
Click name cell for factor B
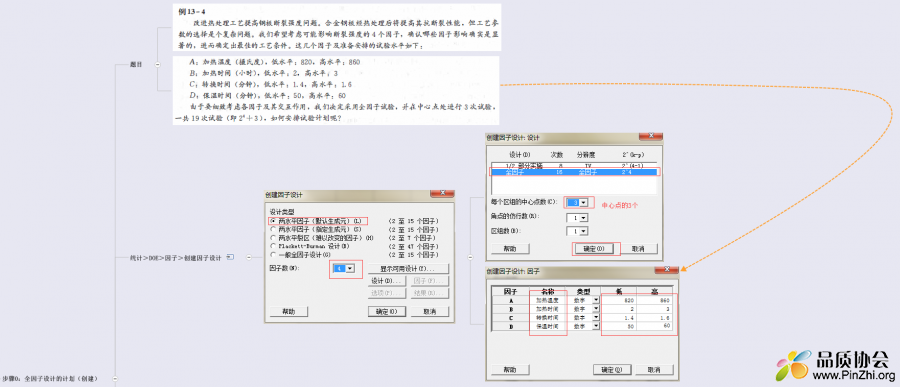tap(548, 308)
